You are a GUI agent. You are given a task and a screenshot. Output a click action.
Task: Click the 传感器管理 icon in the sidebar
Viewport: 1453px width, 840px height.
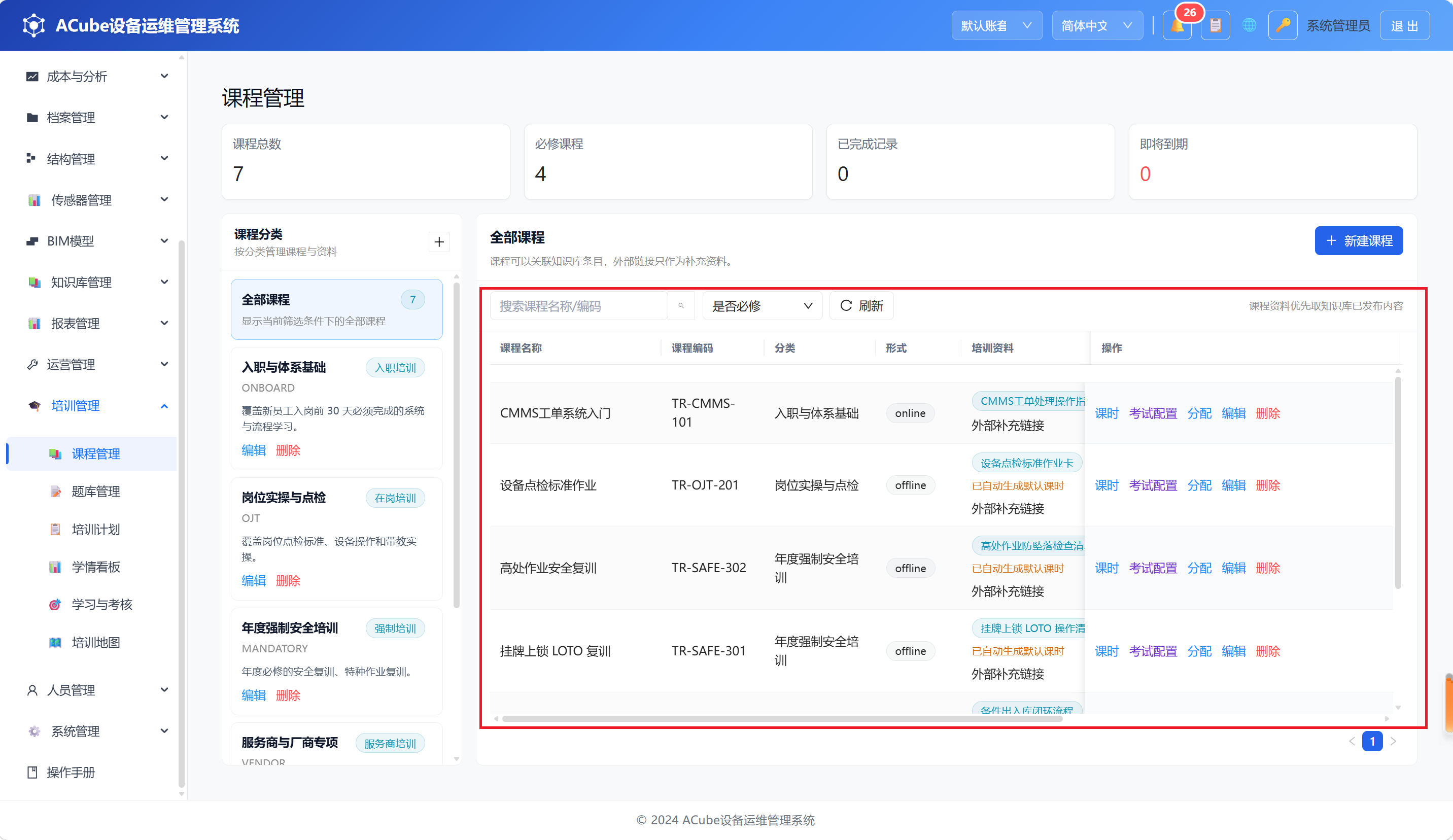tap(34, 200)
